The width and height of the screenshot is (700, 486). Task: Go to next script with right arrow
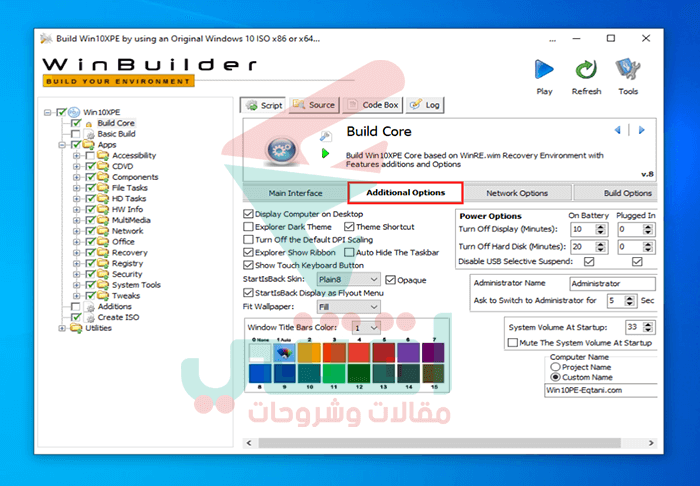pyautogui.click(x=642, y=130)
